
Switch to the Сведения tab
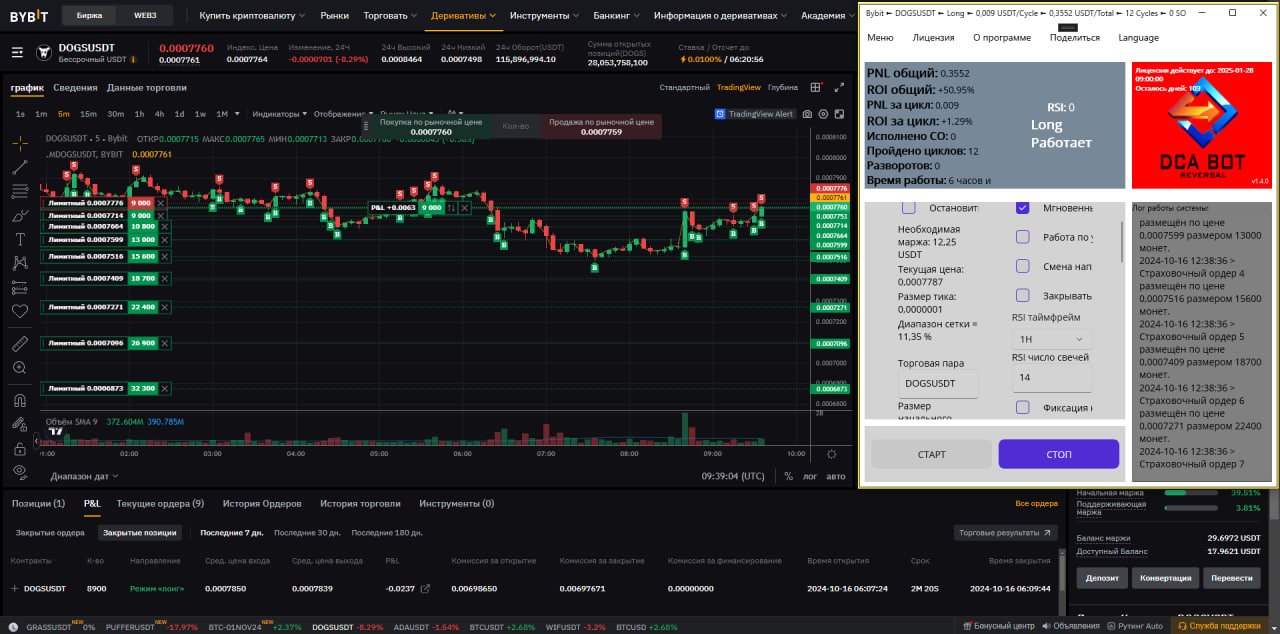pos(75,88)
